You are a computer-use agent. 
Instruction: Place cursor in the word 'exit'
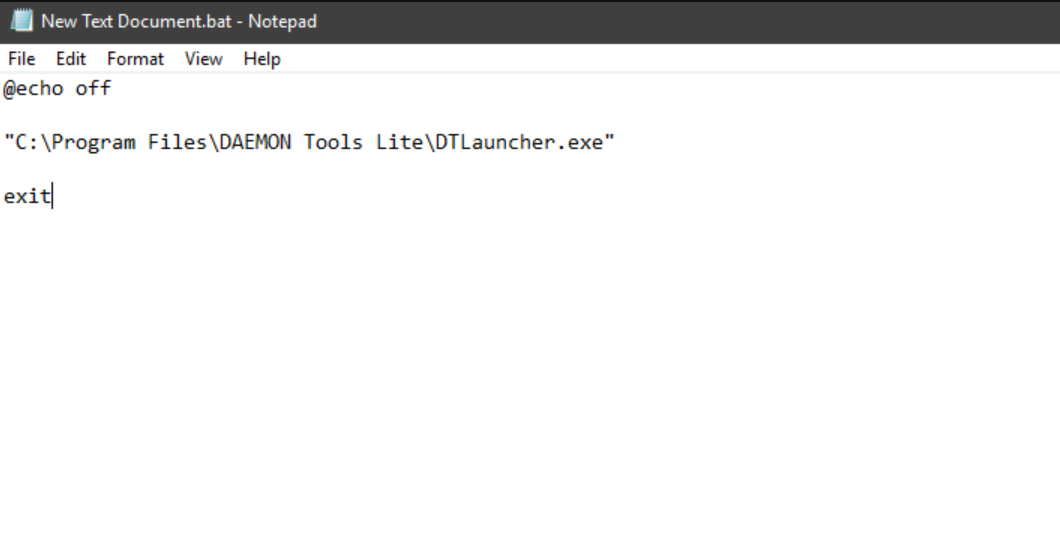point(27,196)
